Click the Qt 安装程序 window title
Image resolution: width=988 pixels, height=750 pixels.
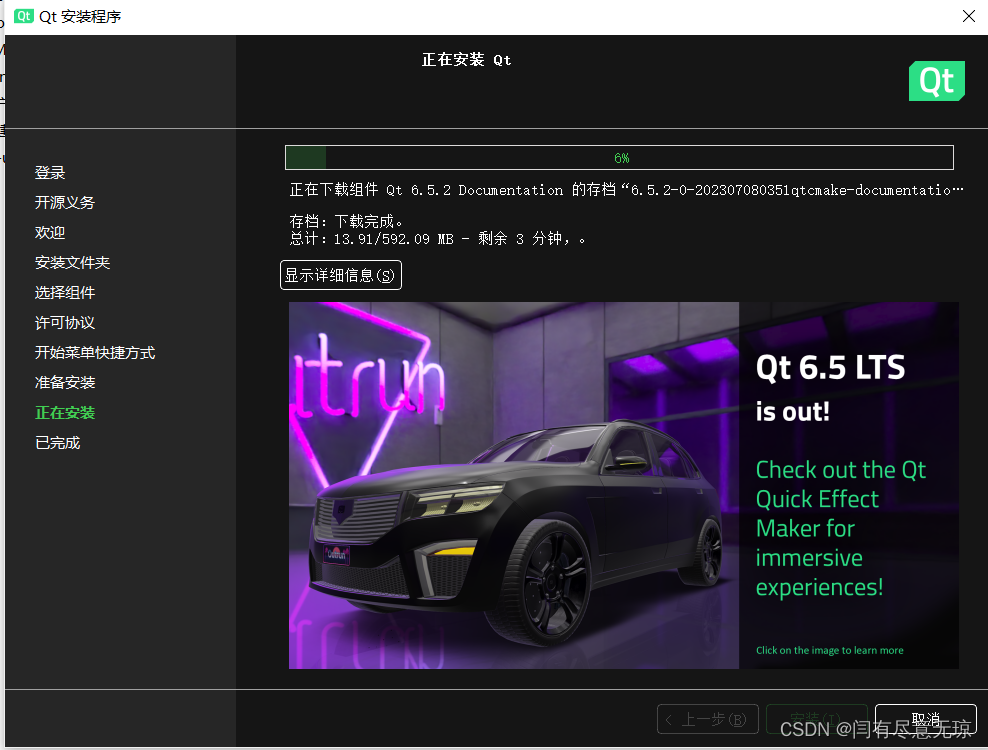click(x=80, y=16)
